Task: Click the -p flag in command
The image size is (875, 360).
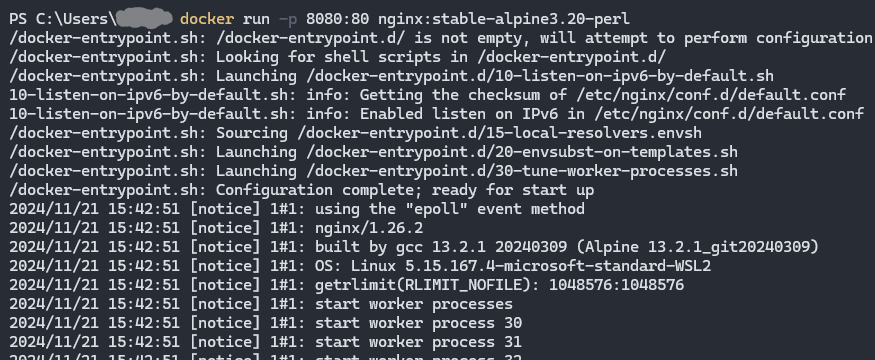Action: click(x=288, y=19)
